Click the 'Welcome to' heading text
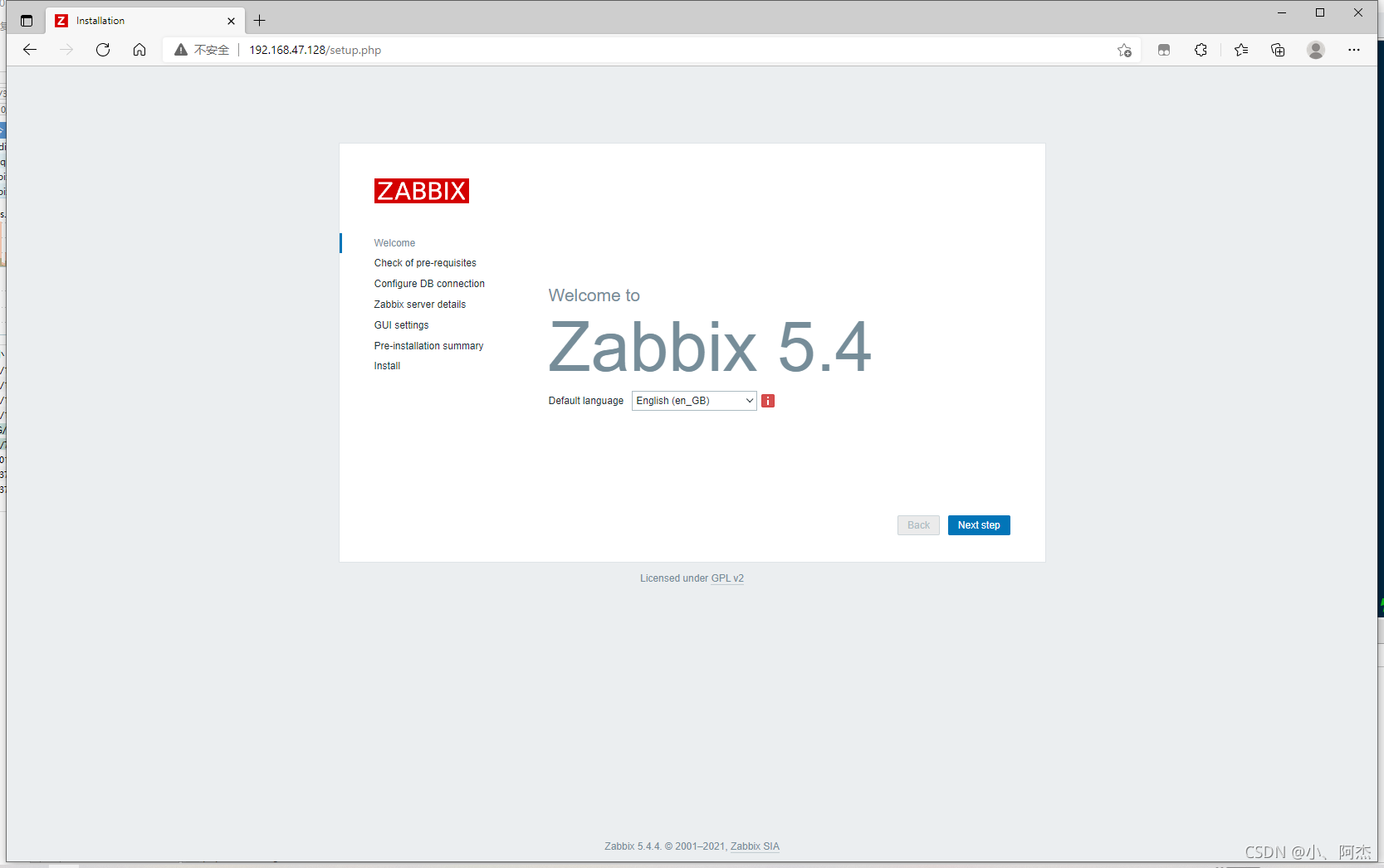1384x868 pixels. (594, 295)
